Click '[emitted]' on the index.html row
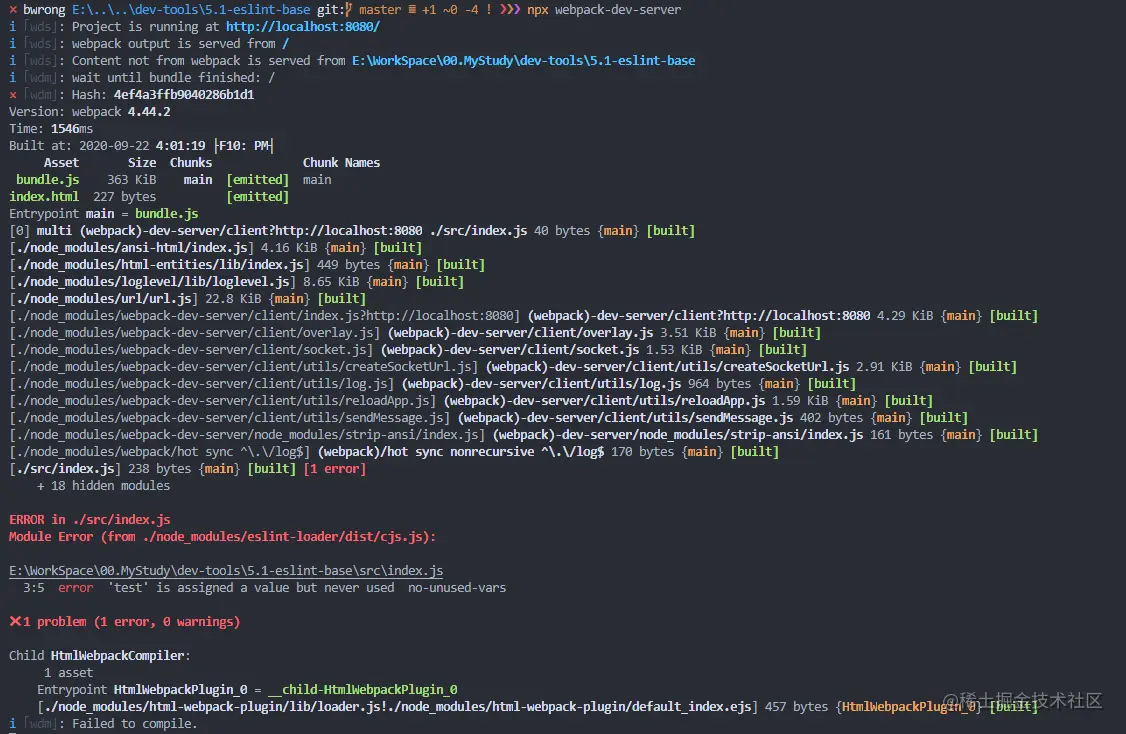This screenshot has width=1126, height=734. click(258, 197)
